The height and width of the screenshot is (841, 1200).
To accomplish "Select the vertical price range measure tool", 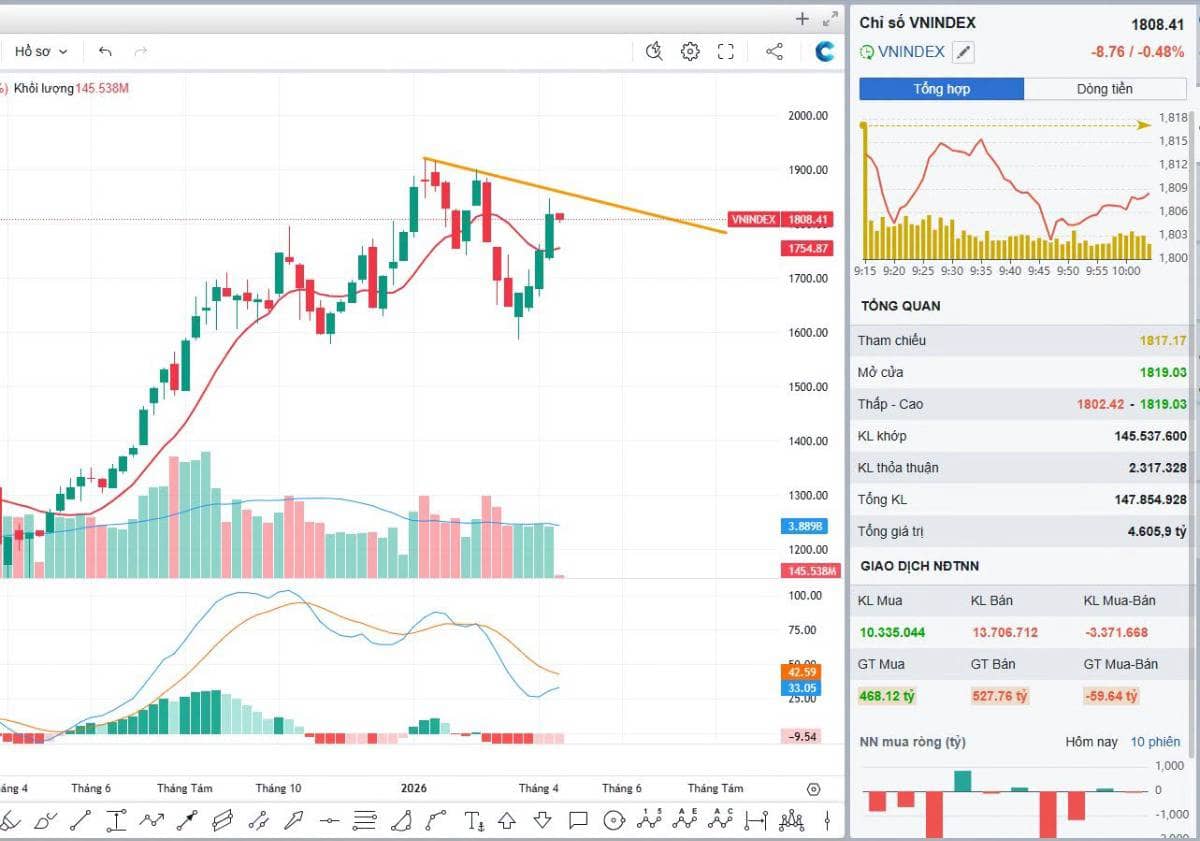I will (116, 821).
